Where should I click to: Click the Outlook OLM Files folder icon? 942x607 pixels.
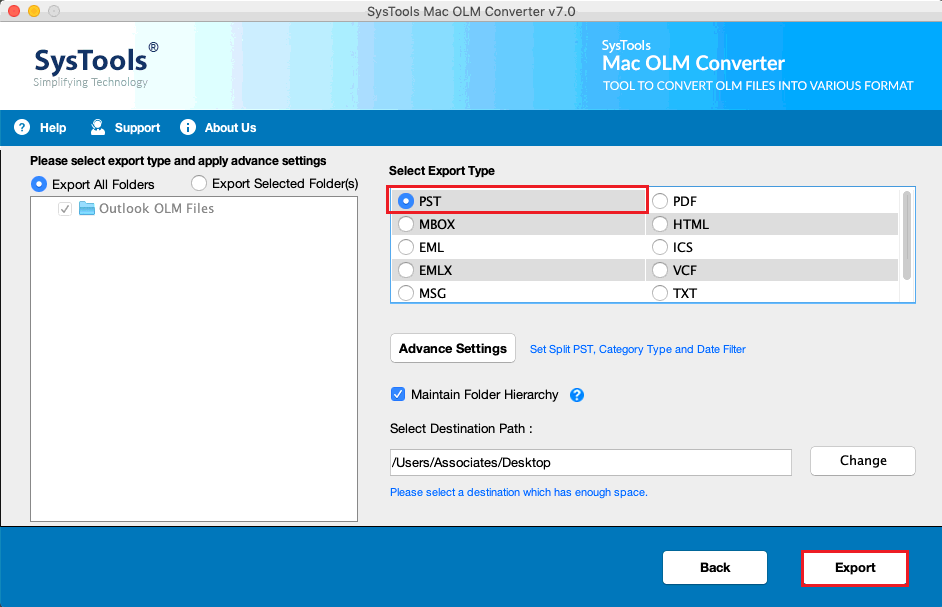87,209
